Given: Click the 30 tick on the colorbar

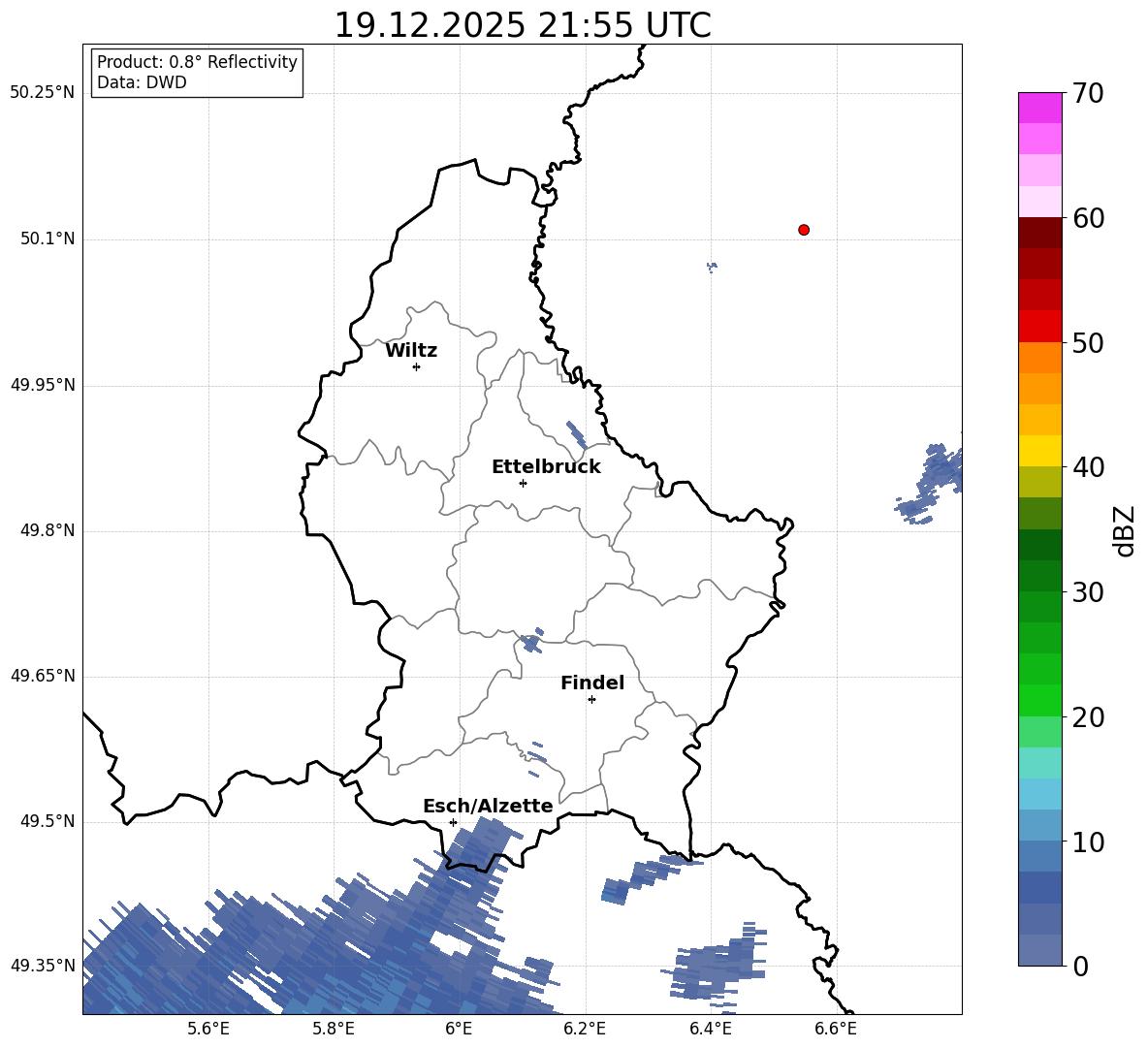Looking at the screenshot, I should [x=1087, y=592].
